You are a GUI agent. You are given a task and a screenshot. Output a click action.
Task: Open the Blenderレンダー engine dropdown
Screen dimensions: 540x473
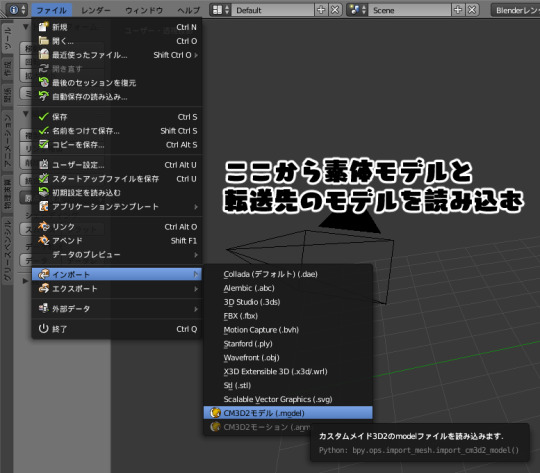[516, 10]
